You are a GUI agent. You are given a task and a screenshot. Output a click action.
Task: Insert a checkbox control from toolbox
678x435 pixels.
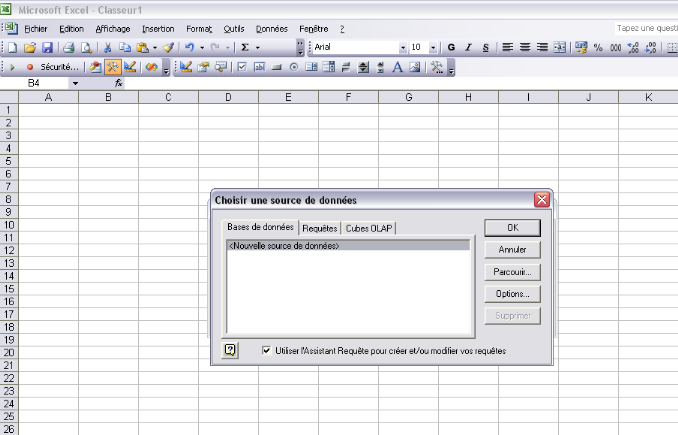point(242,67)
